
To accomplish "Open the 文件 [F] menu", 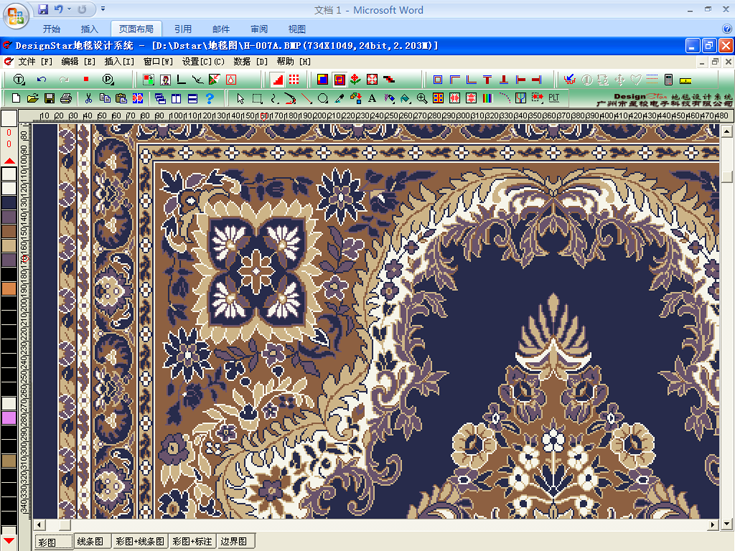I will [x=35, y=61].
